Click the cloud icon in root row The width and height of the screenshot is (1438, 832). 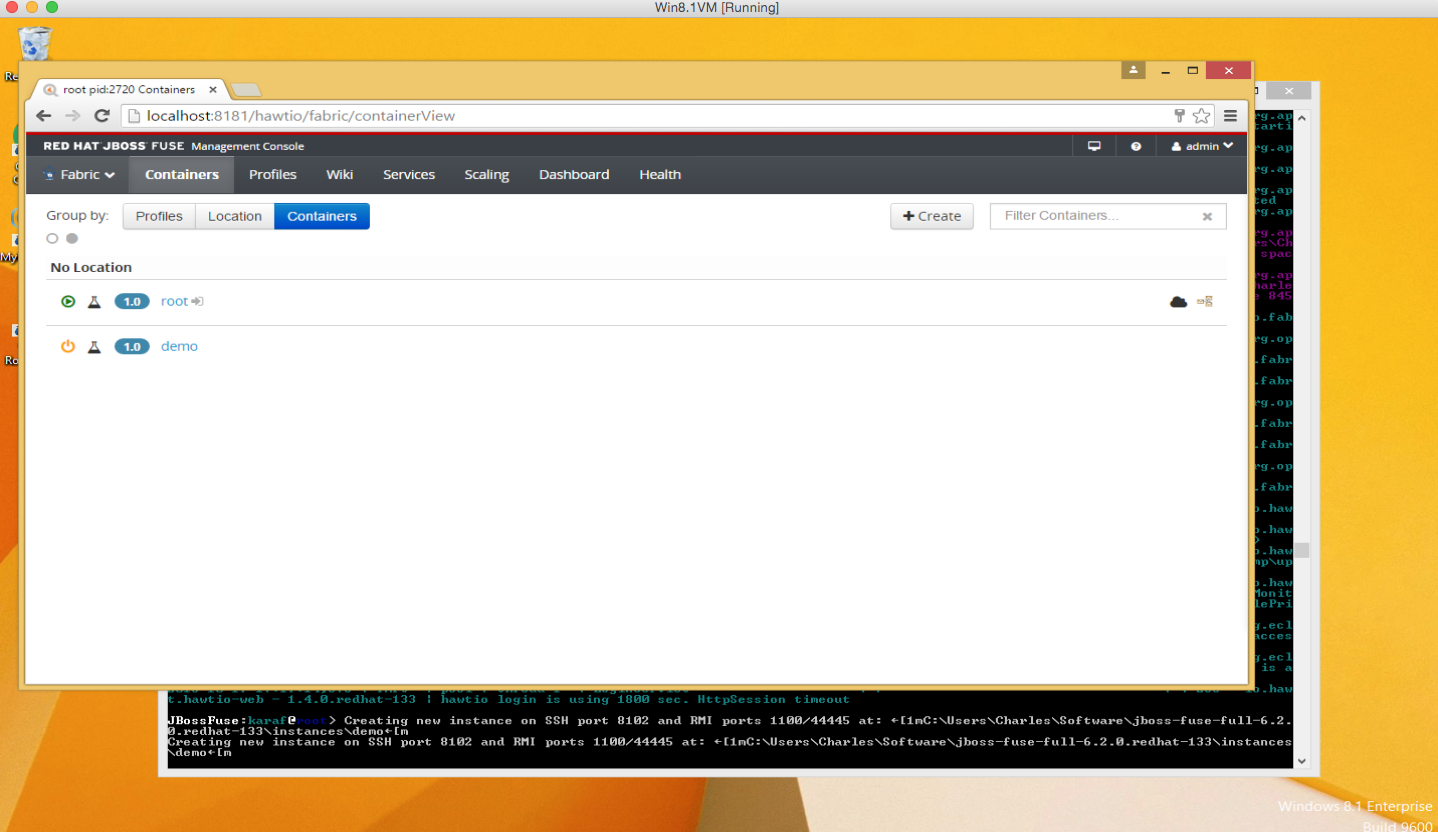pyautogui.click(x=1178, y=301)
